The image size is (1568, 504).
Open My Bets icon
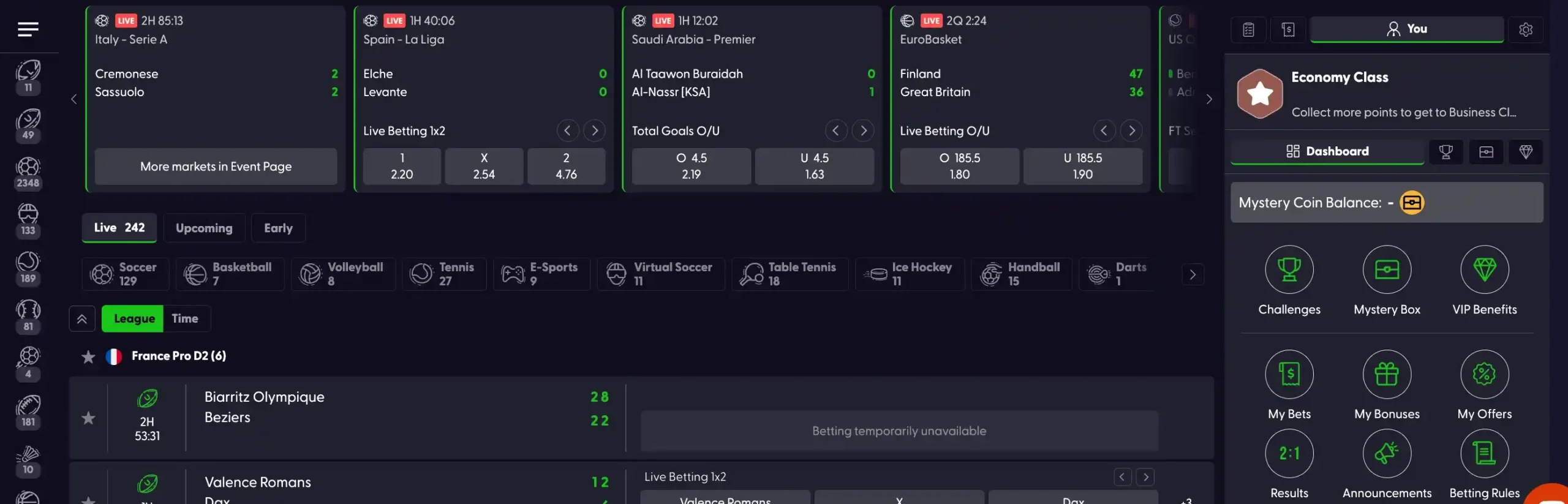coord(1289,374)
